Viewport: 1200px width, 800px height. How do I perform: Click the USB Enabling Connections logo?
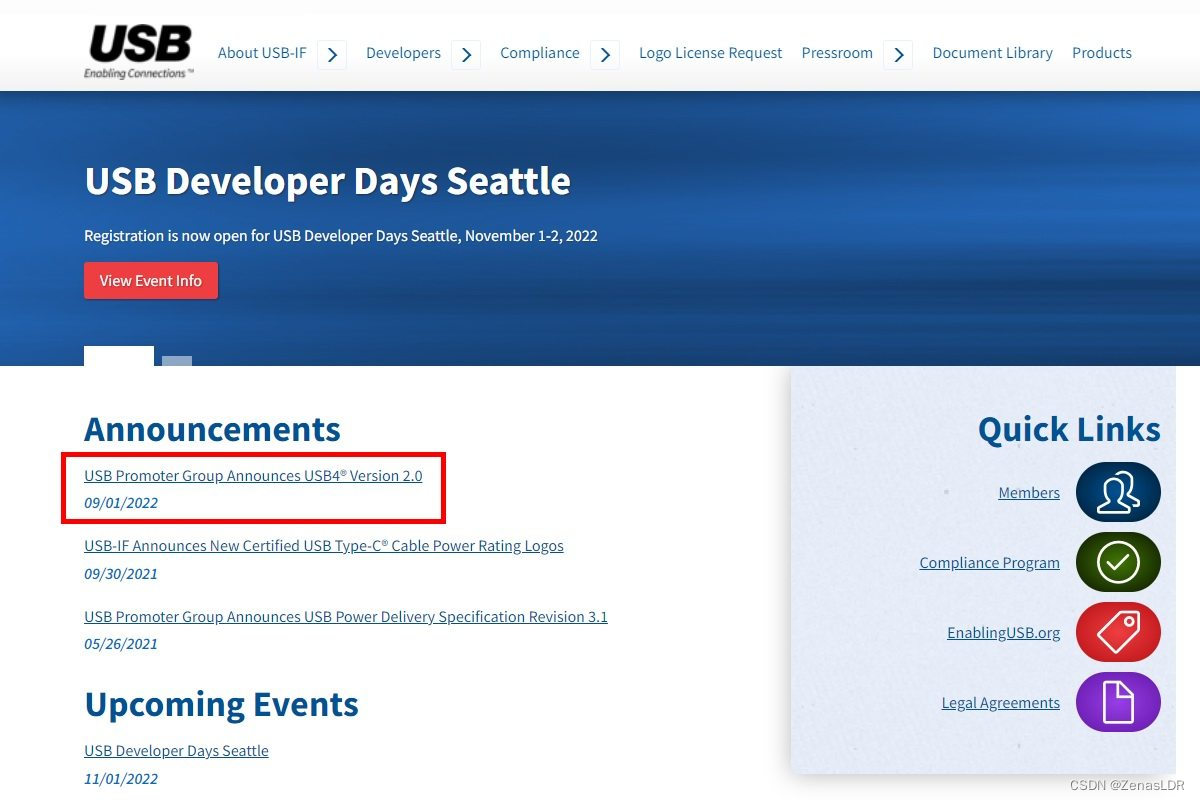pos(139,52)
